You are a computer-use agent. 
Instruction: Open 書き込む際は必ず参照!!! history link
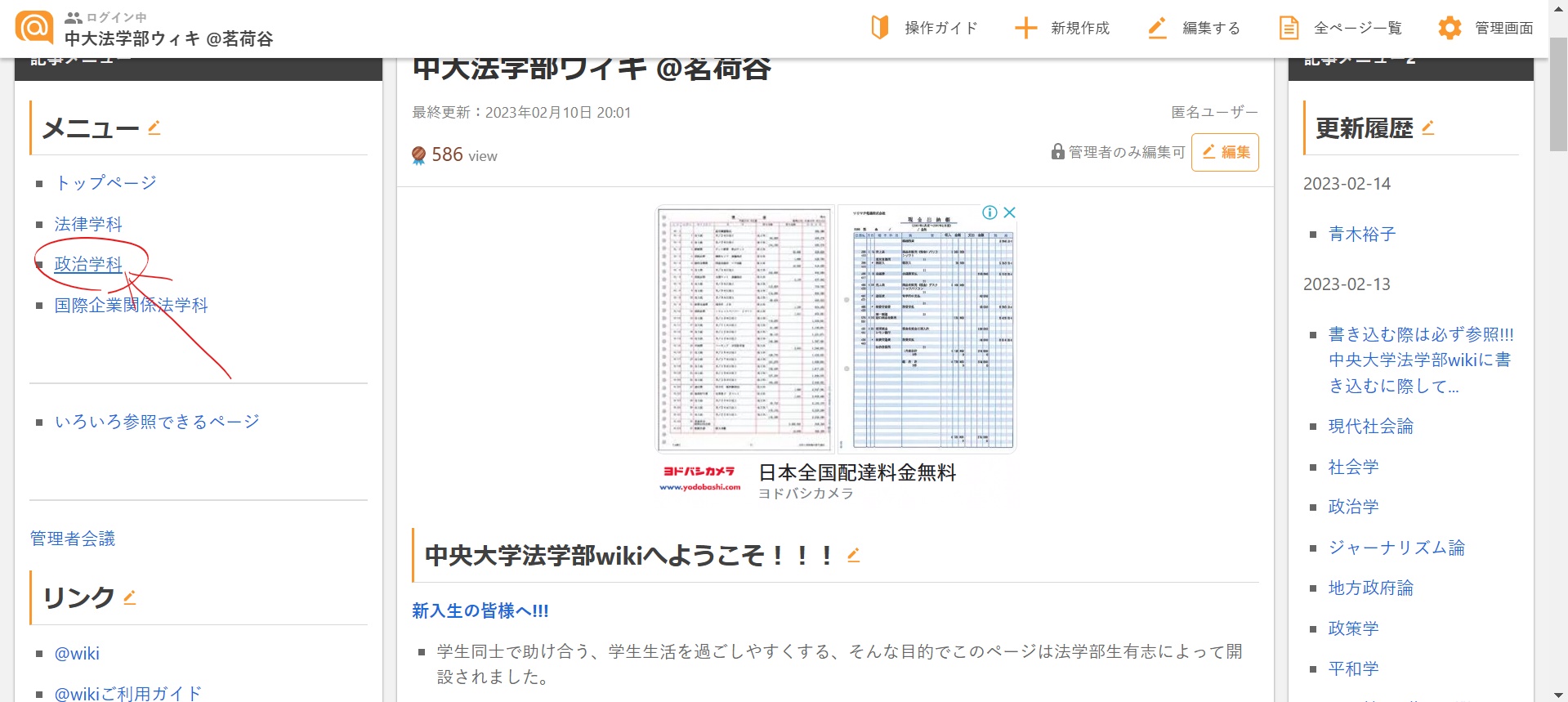point(1420,360)
